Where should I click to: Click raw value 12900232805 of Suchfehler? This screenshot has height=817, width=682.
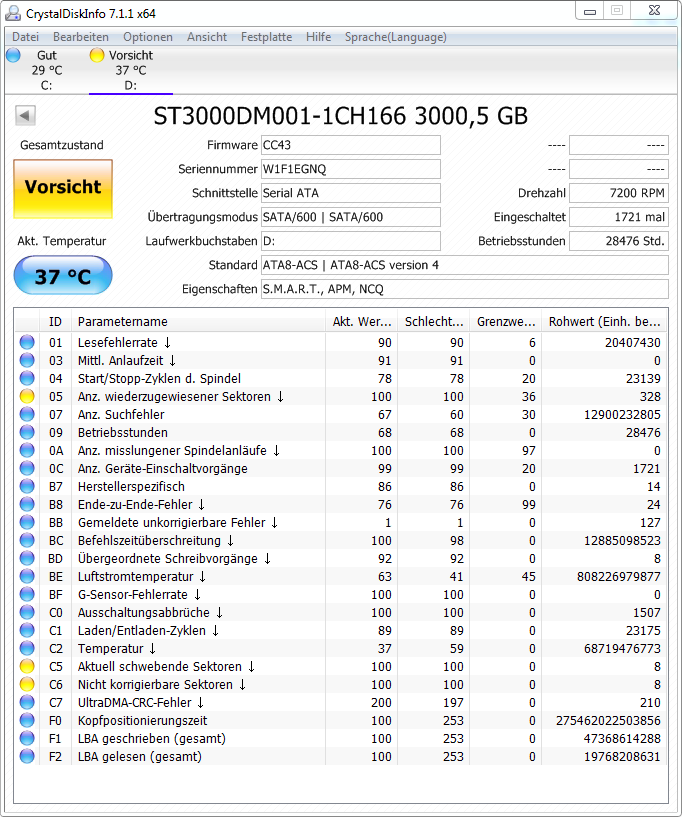622,414
